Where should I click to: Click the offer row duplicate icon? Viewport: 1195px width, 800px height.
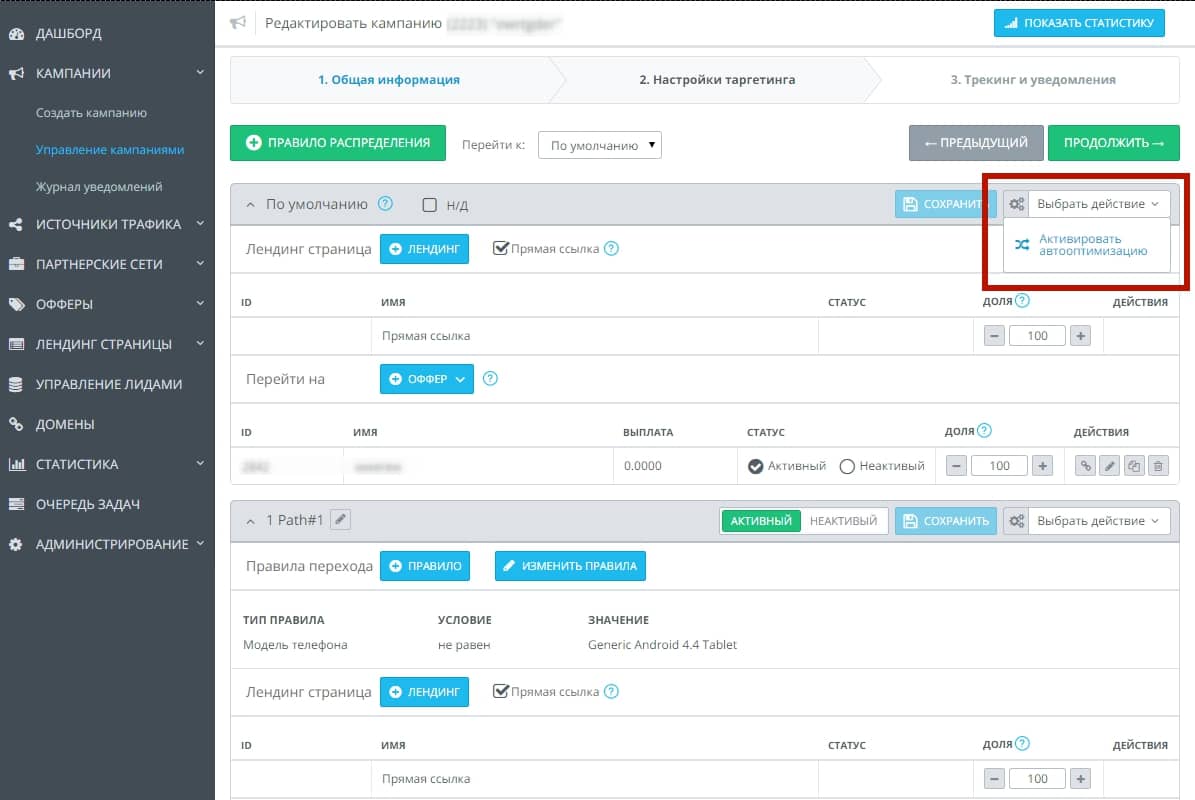coord(1134,466)
